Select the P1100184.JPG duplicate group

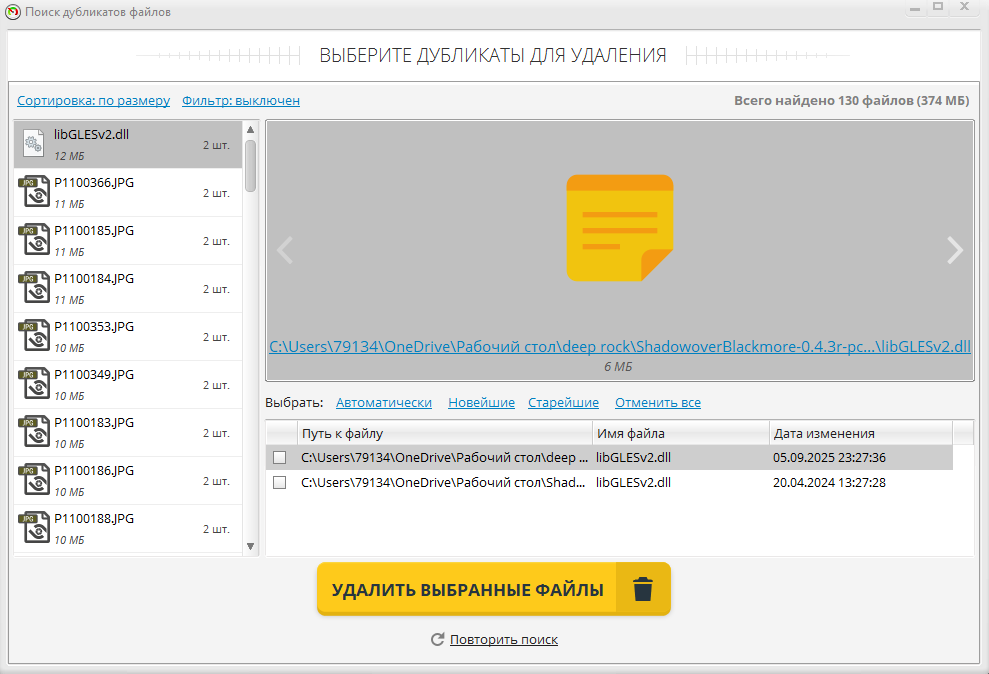point(128,288)
